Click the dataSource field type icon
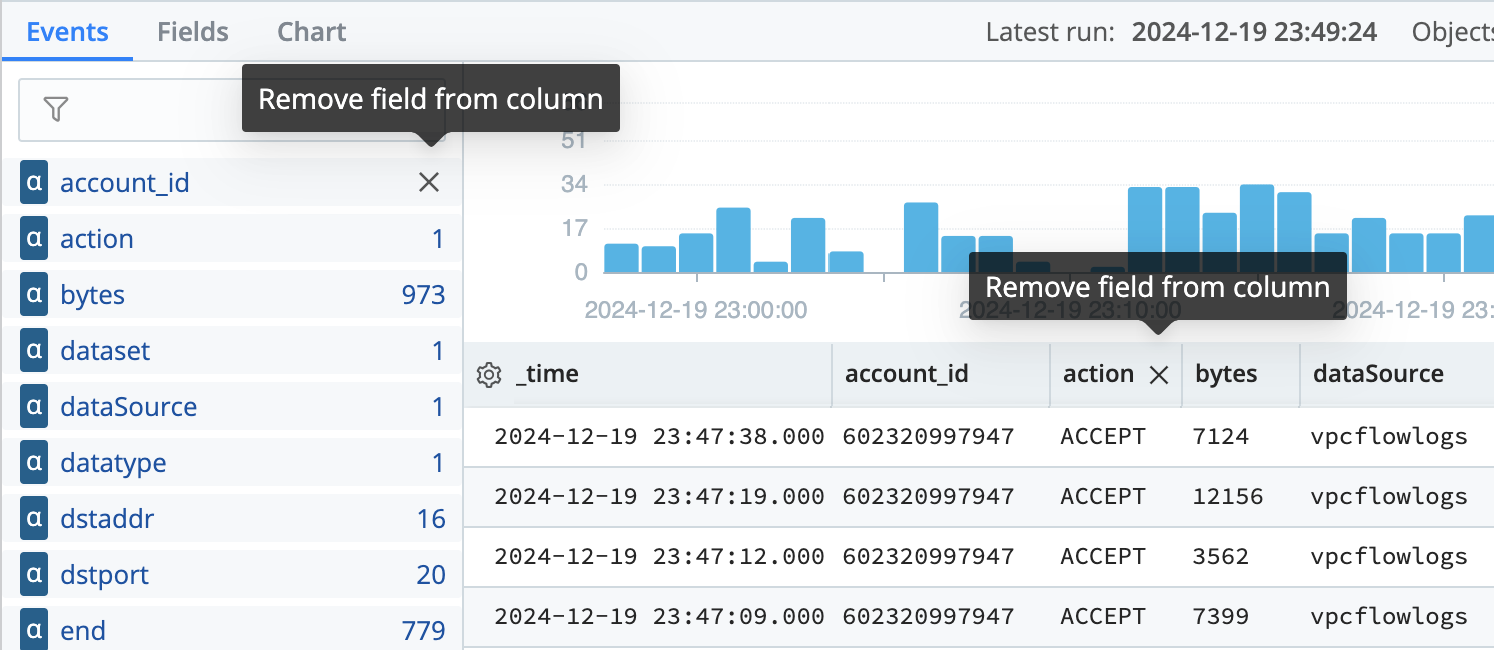Screen dimensions: 1494x650 pyautogui.click(x=34, y=407)
